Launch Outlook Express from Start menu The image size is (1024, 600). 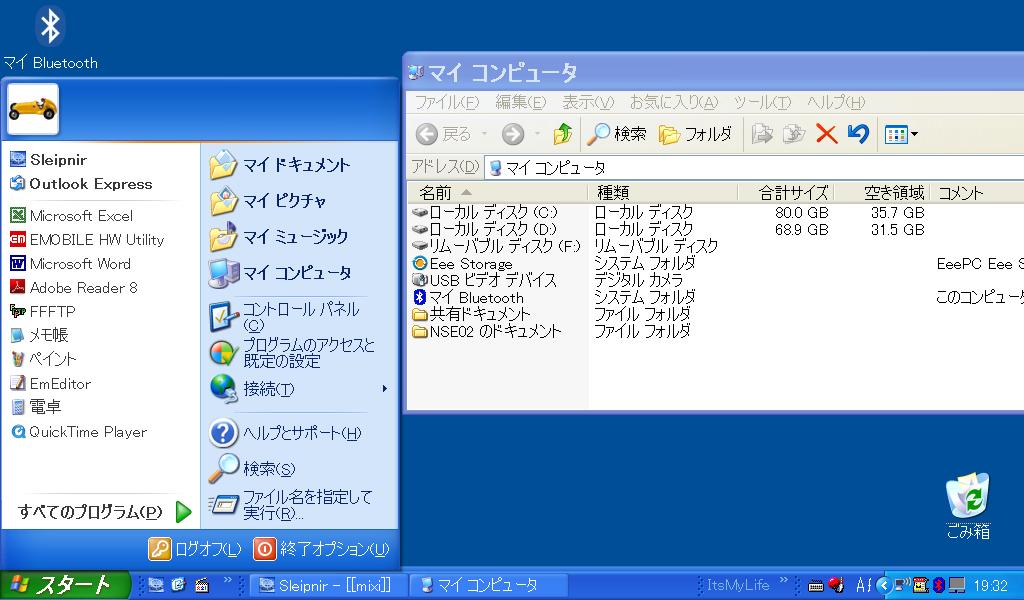click(81, 183)
